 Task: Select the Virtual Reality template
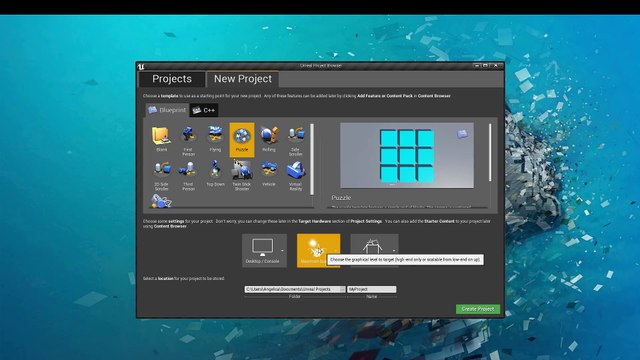click(296, 175)
